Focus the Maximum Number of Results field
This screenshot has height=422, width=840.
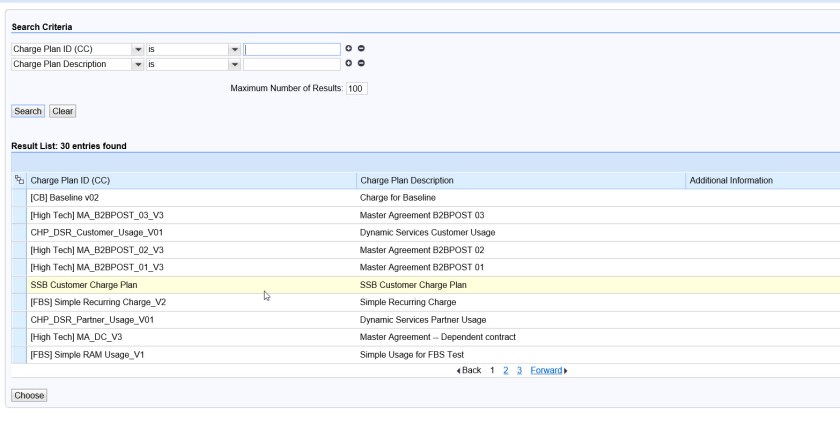(x=357, y=89)
